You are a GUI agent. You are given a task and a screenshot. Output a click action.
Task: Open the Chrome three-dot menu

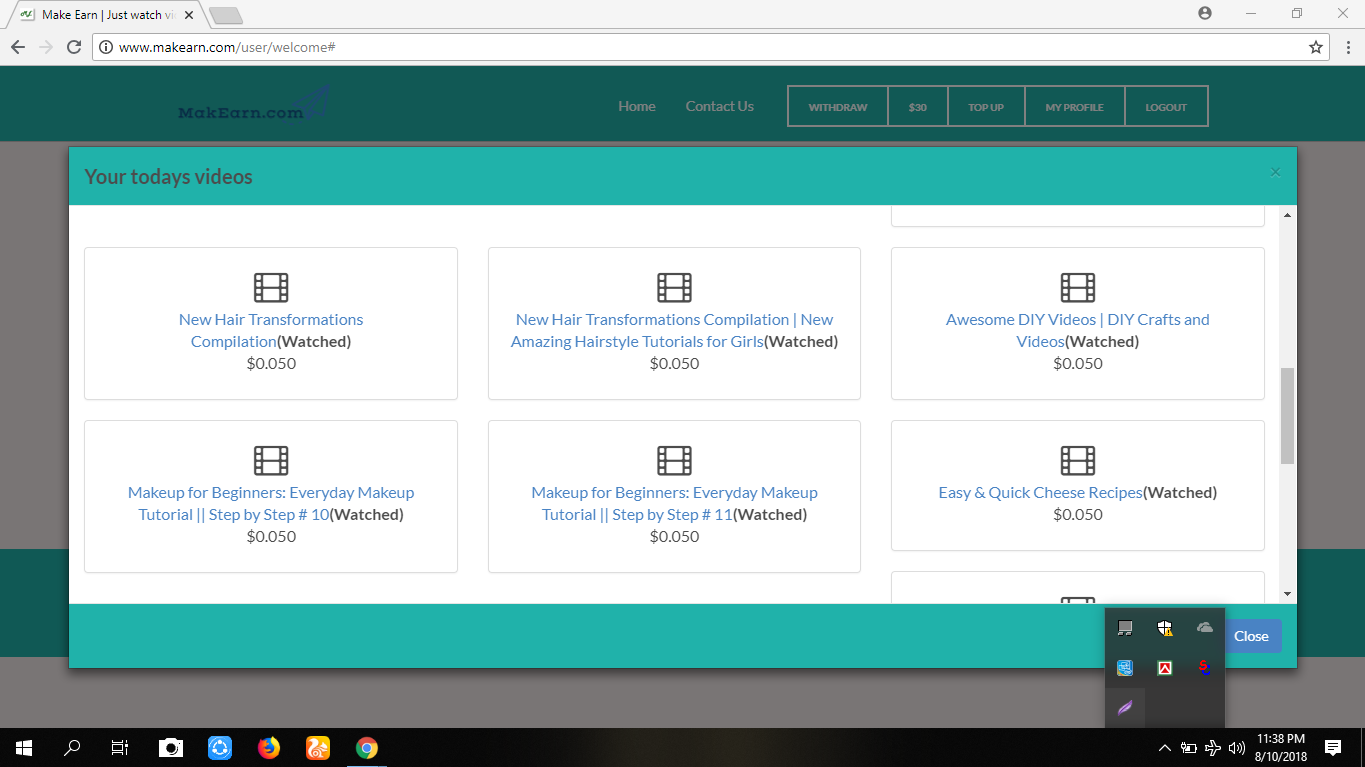pos(1347,47)
